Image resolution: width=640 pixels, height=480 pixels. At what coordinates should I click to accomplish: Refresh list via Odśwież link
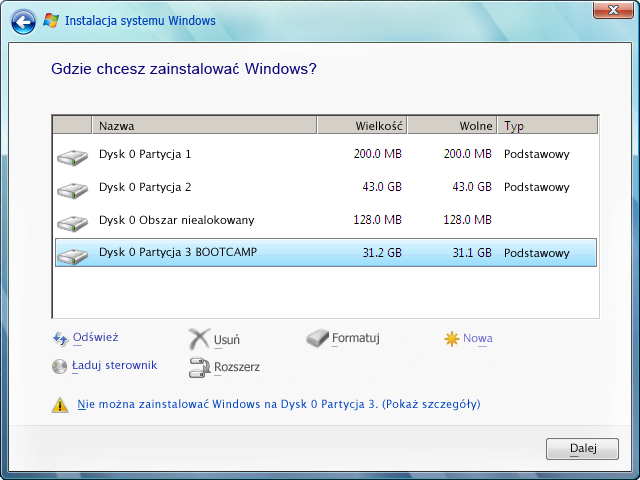[x=96, y=338]
